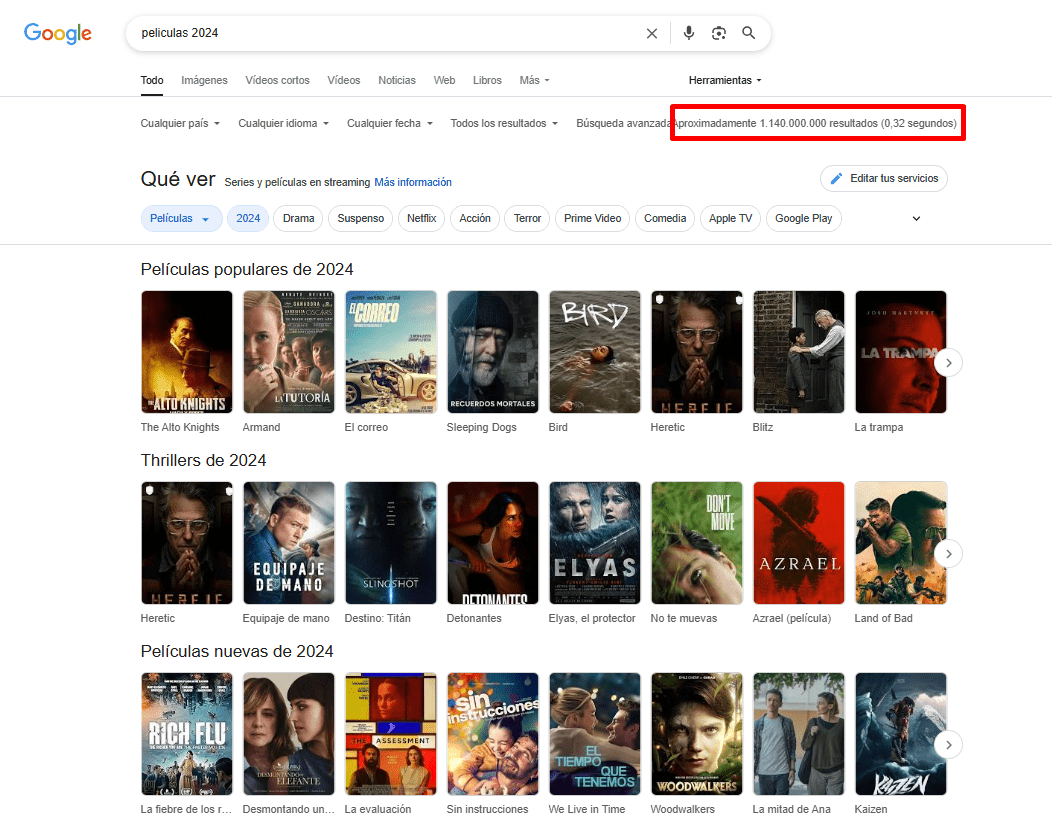Image resolution: width=1052 pixels, height=827 pixels.
Task: Open We Live in Time poster
Action: click(595, 734)
